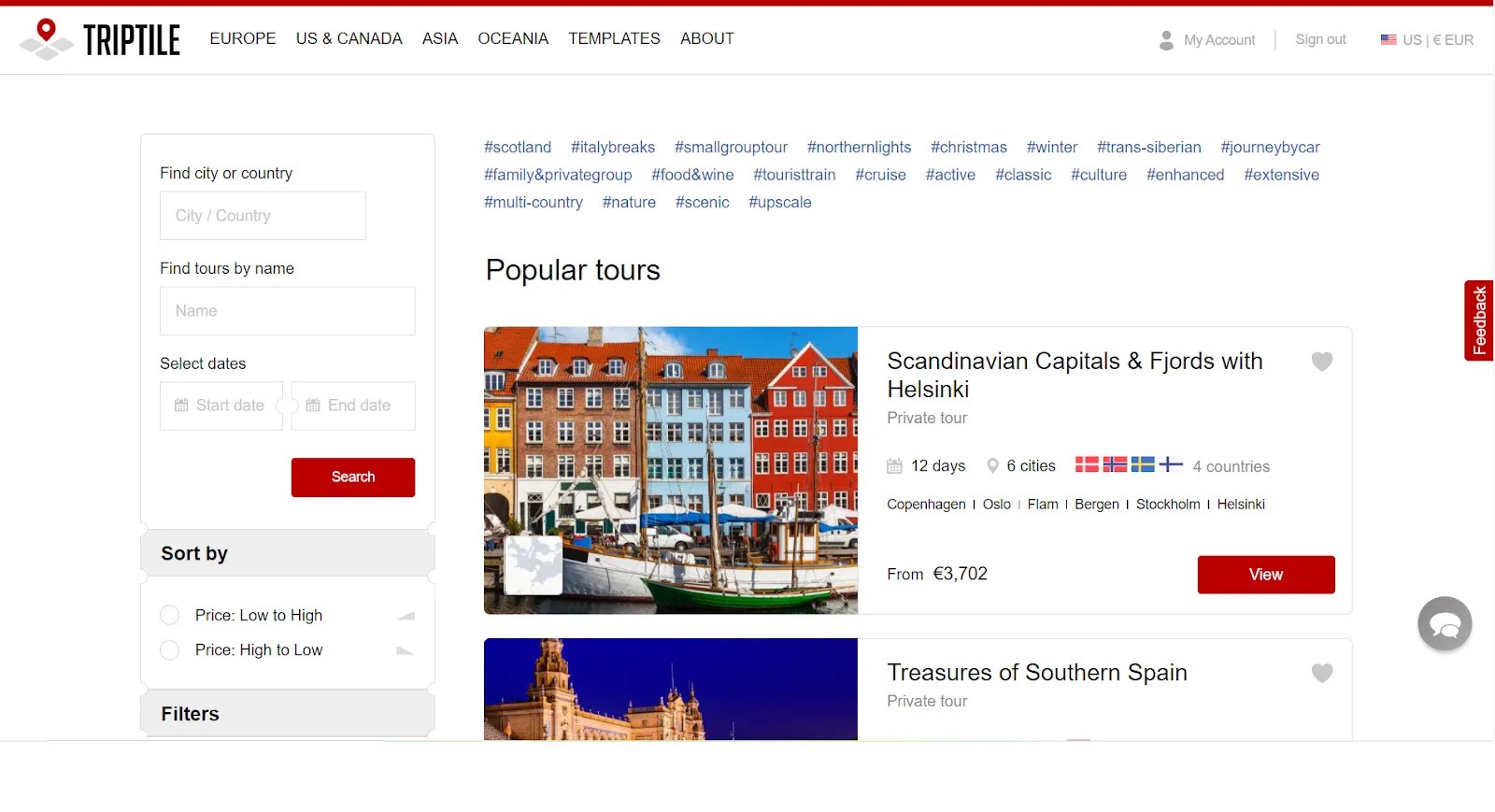Open the map thumbnail on Copenhagen photo
This screenshot has height=812, width=1495.
coord(534,565)
